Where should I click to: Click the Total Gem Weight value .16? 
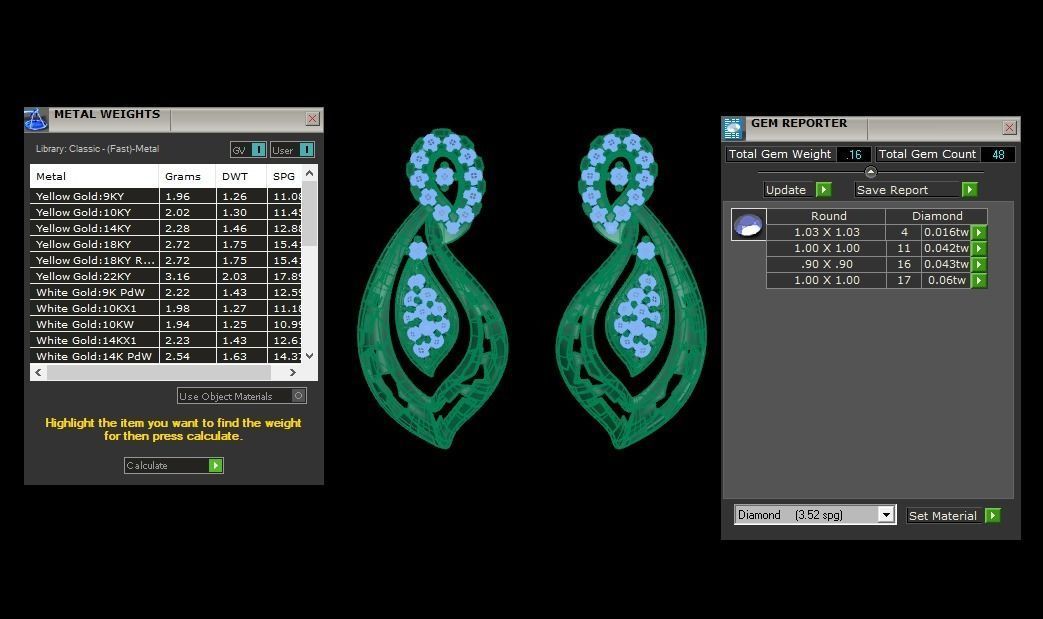[854, 154]
